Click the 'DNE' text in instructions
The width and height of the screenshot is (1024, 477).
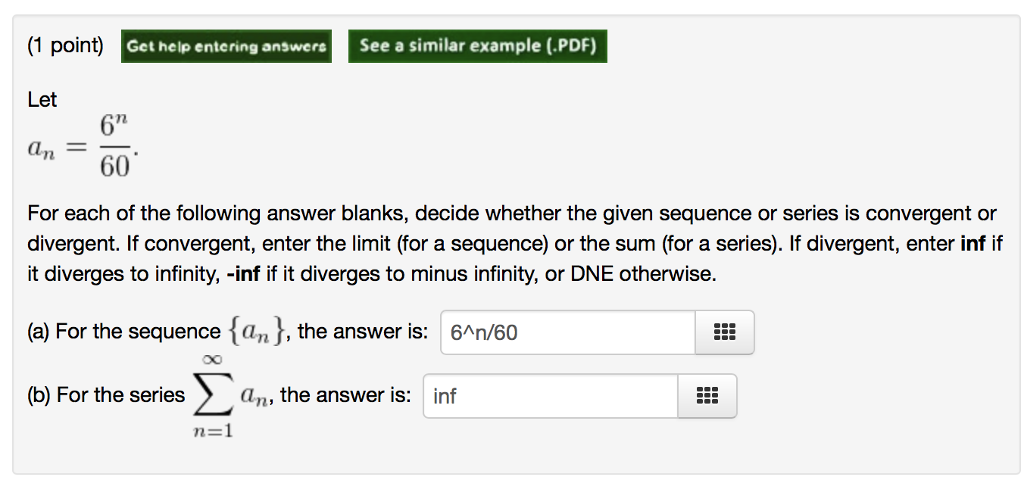tap(592, 274)
